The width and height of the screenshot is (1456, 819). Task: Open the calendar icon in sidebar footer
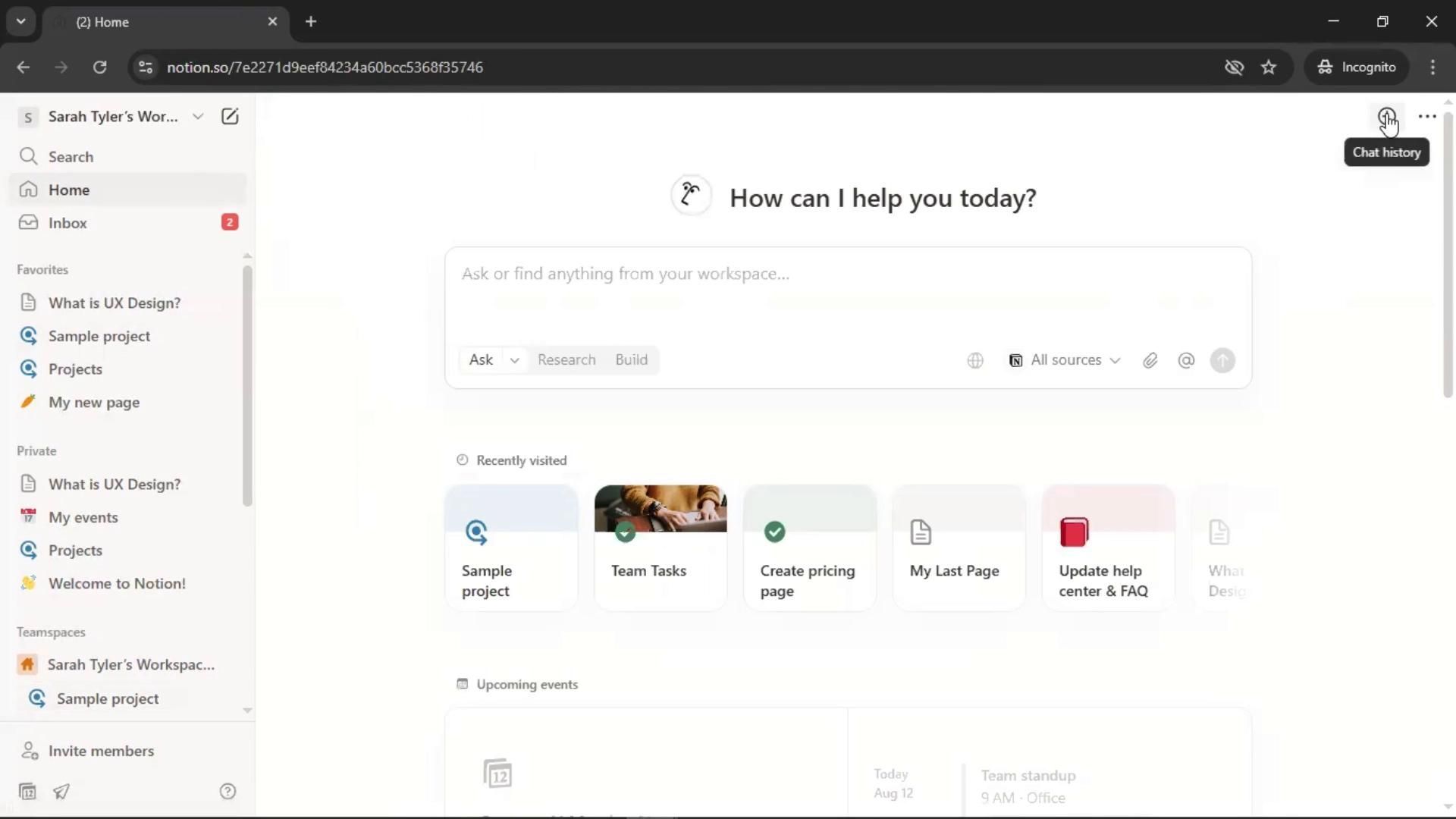point(27,792)
